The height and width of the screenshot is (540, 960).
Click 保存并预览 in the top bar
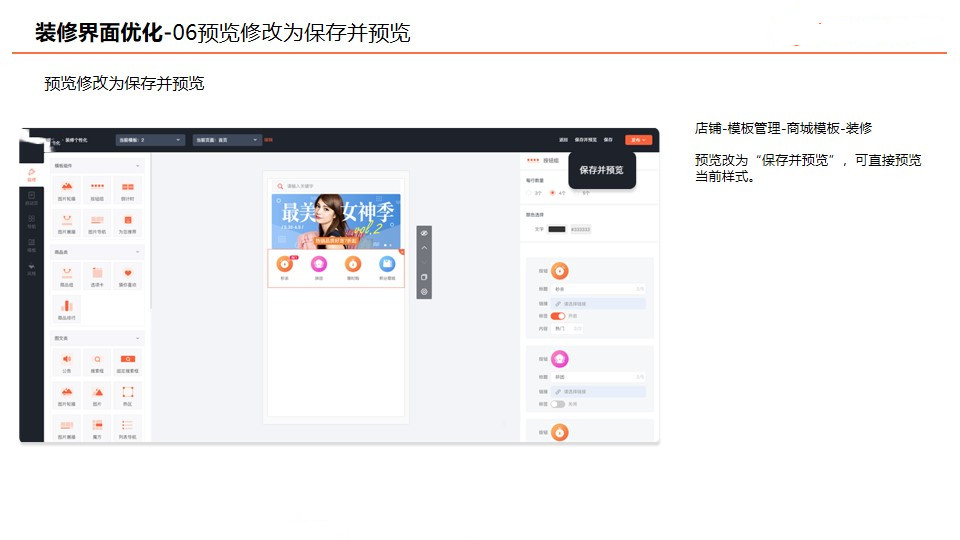point(585,140)
